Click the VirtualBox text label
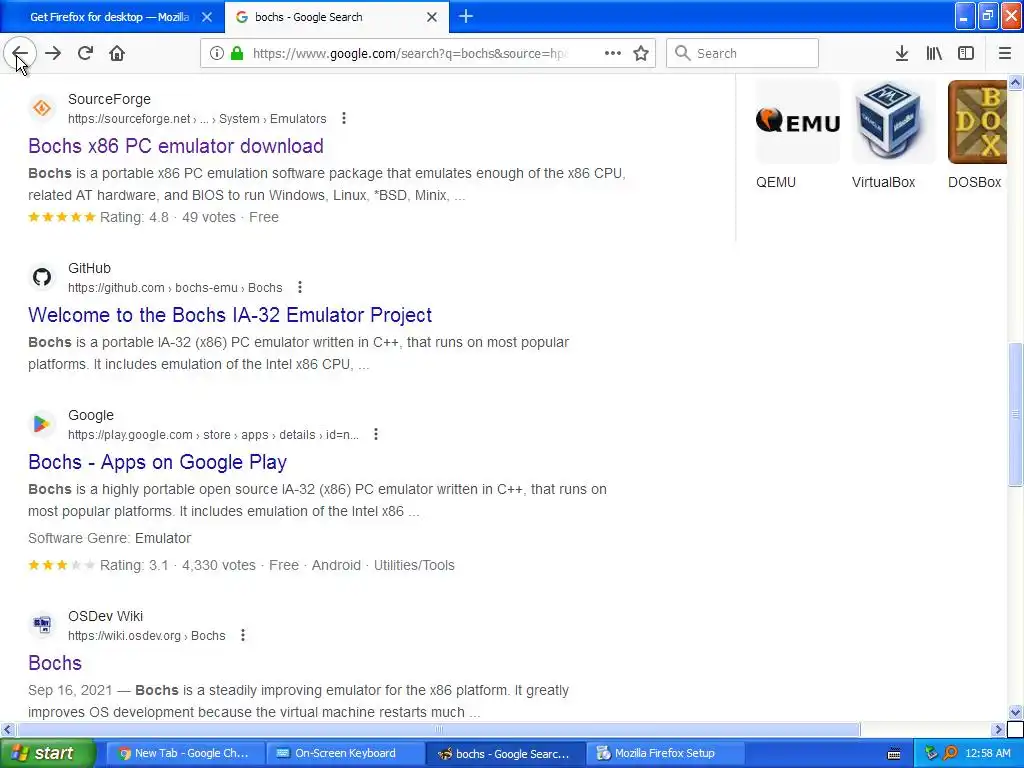This screenshot has width=1024, height=768. point(884,182)
